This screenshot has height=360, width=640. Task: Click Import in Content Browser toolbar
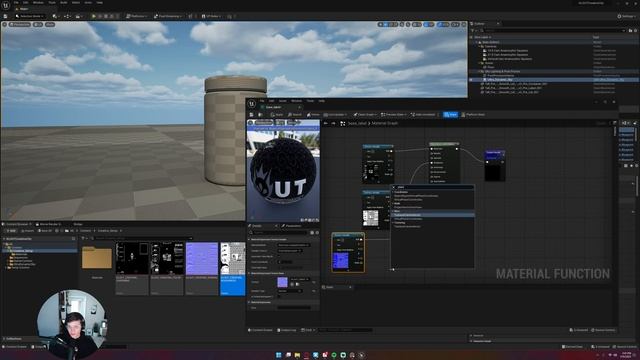27,231
